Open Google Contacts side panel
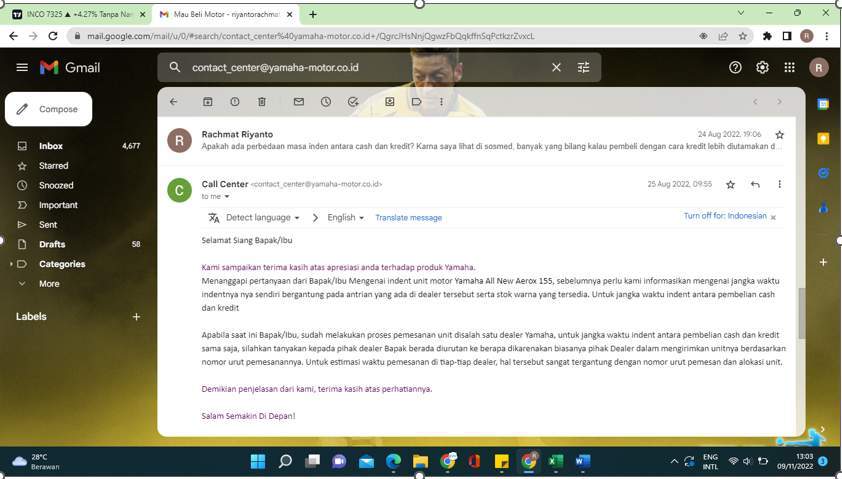Image resolution: width=842 pixels, height=479 pixels. click(823, 207)
